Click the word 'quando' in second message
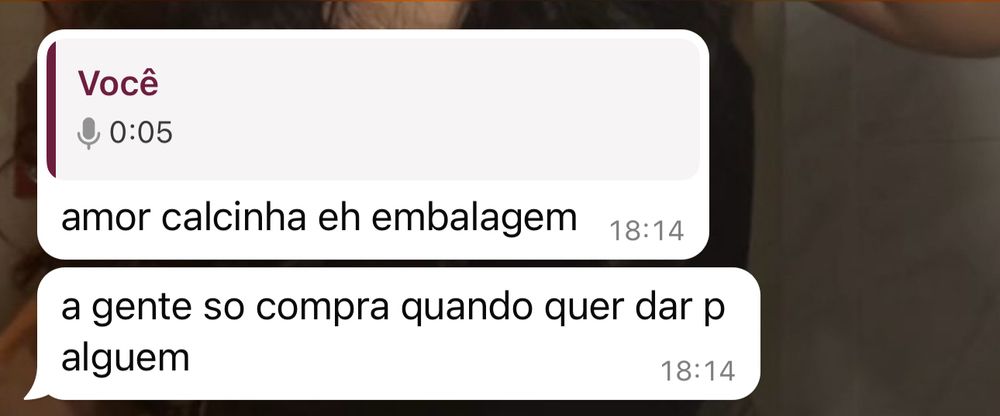 click(467, 309)
